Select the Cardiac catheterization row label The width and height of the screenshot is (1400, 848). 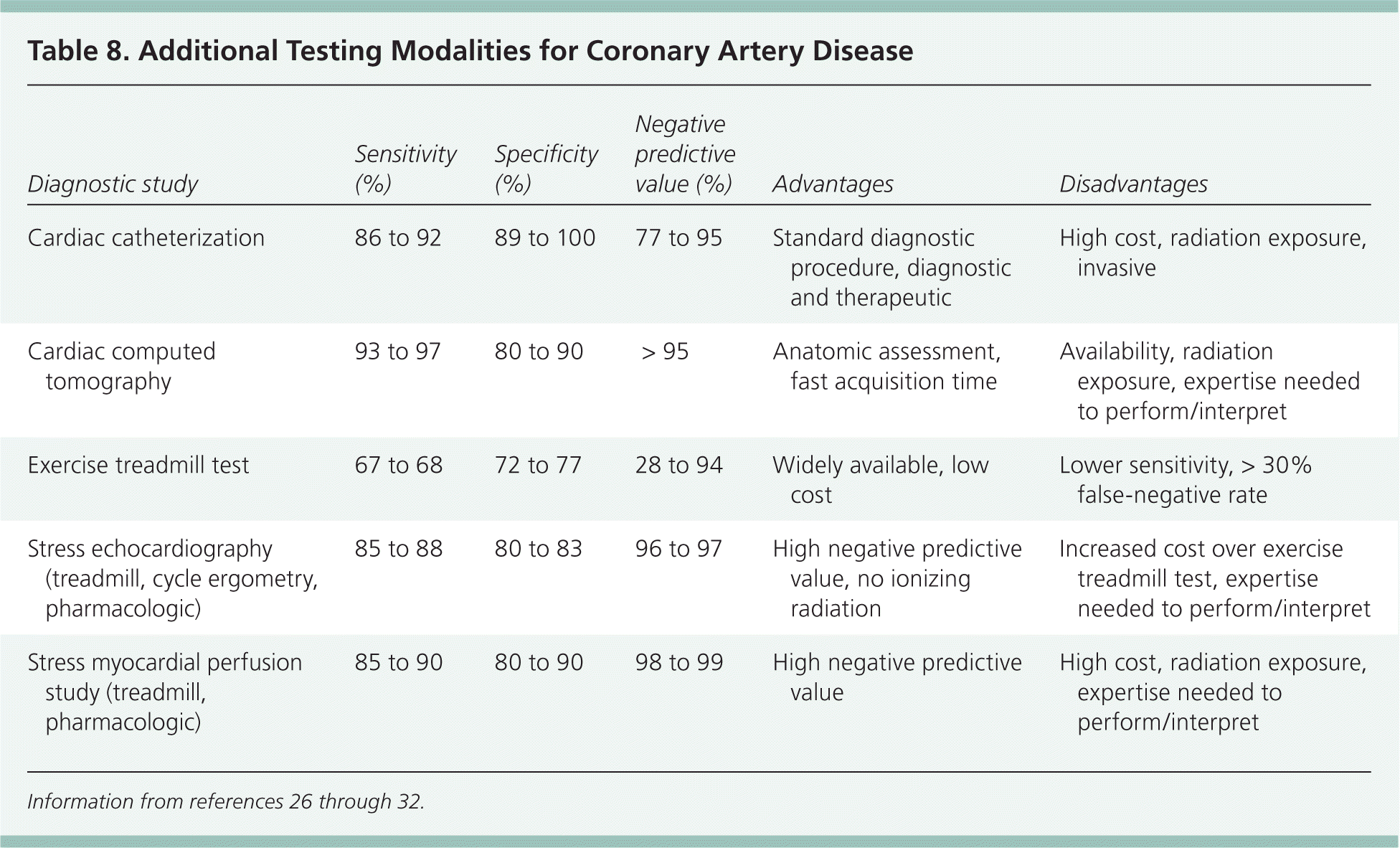(x=146, y=238)
